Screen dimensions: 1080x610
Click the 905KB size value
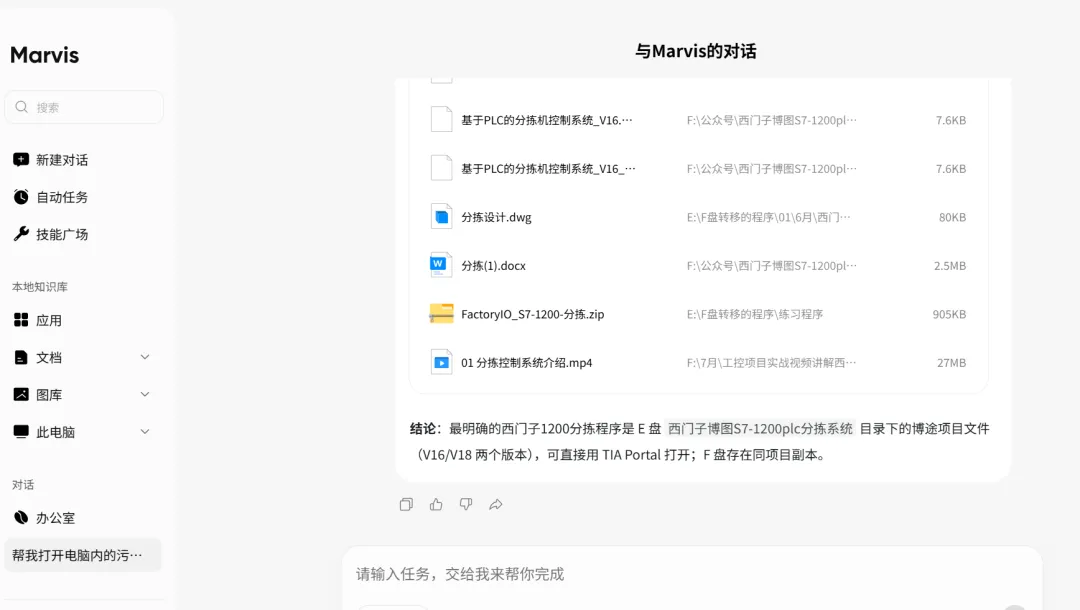pos(949,314)
